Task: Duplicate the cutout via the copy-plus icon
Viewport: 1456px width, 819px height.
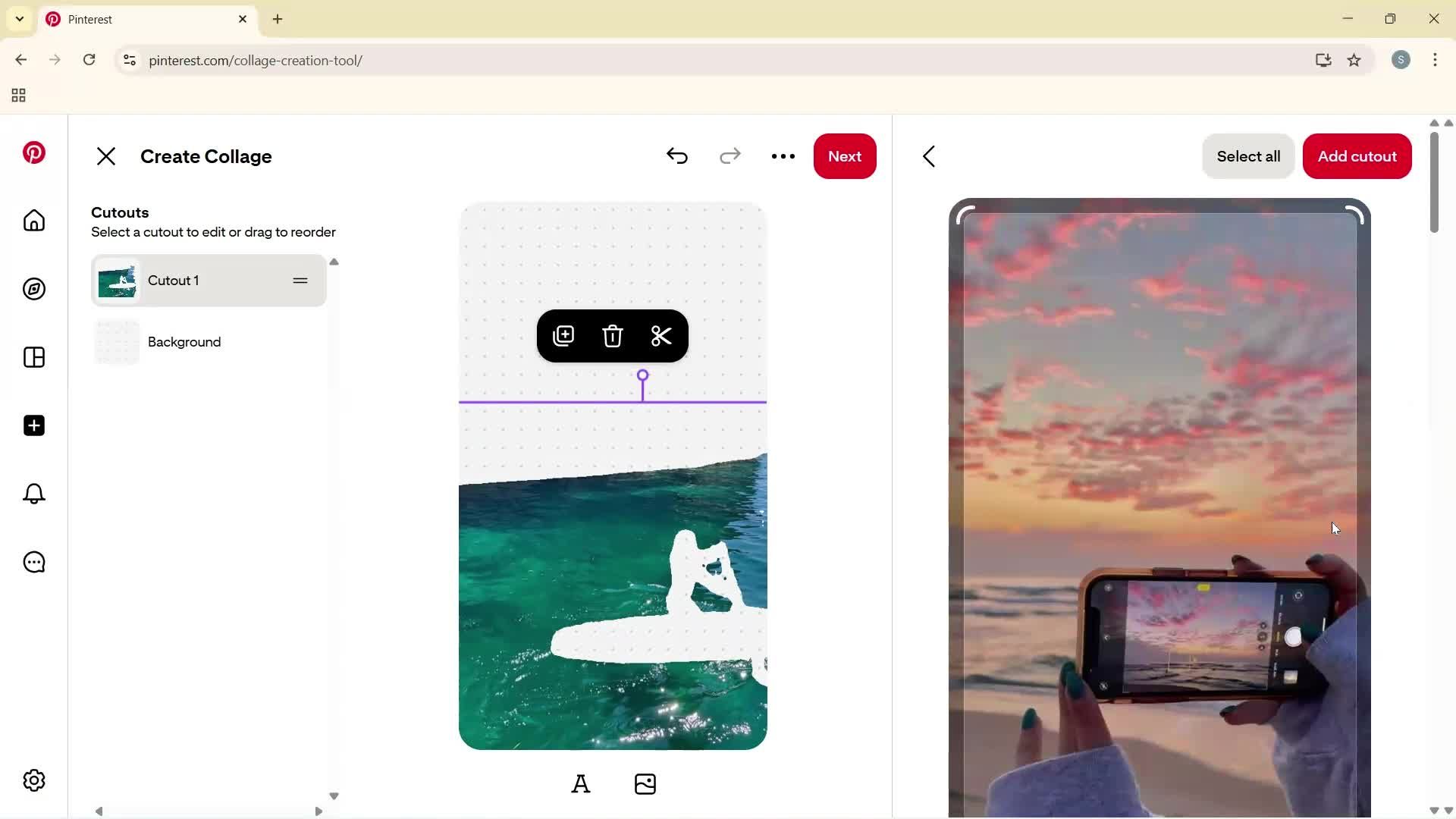Action: 563,336
